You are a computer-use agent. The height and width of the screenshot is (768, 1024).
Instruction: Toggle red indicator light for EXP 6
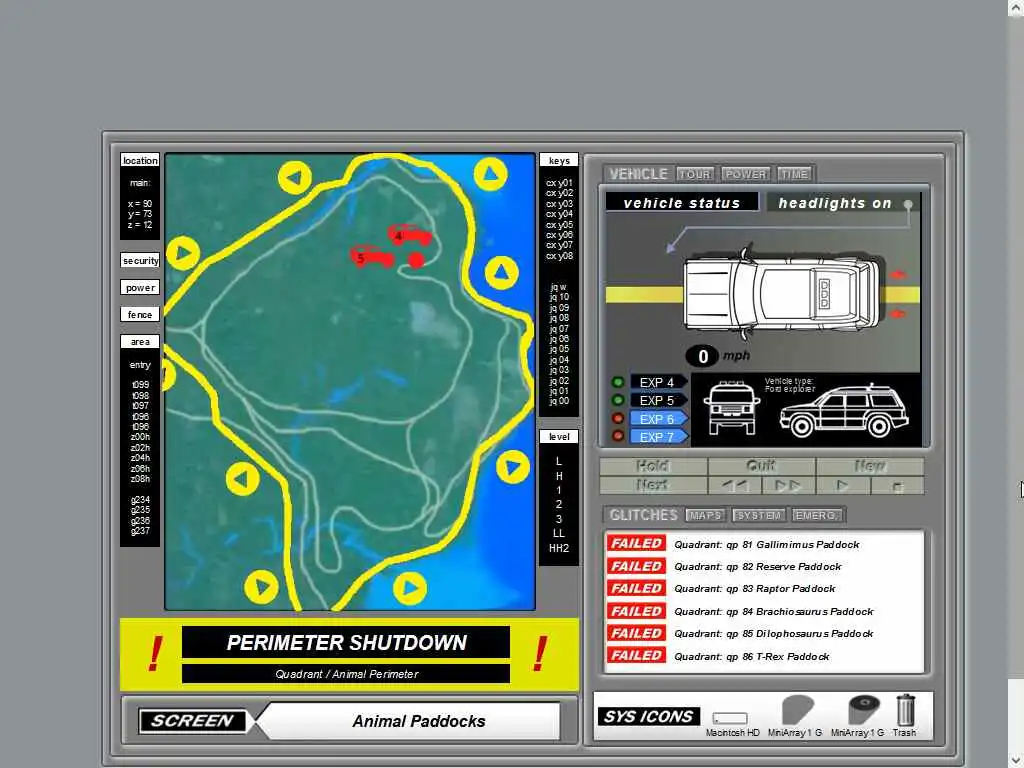point(617,418)
